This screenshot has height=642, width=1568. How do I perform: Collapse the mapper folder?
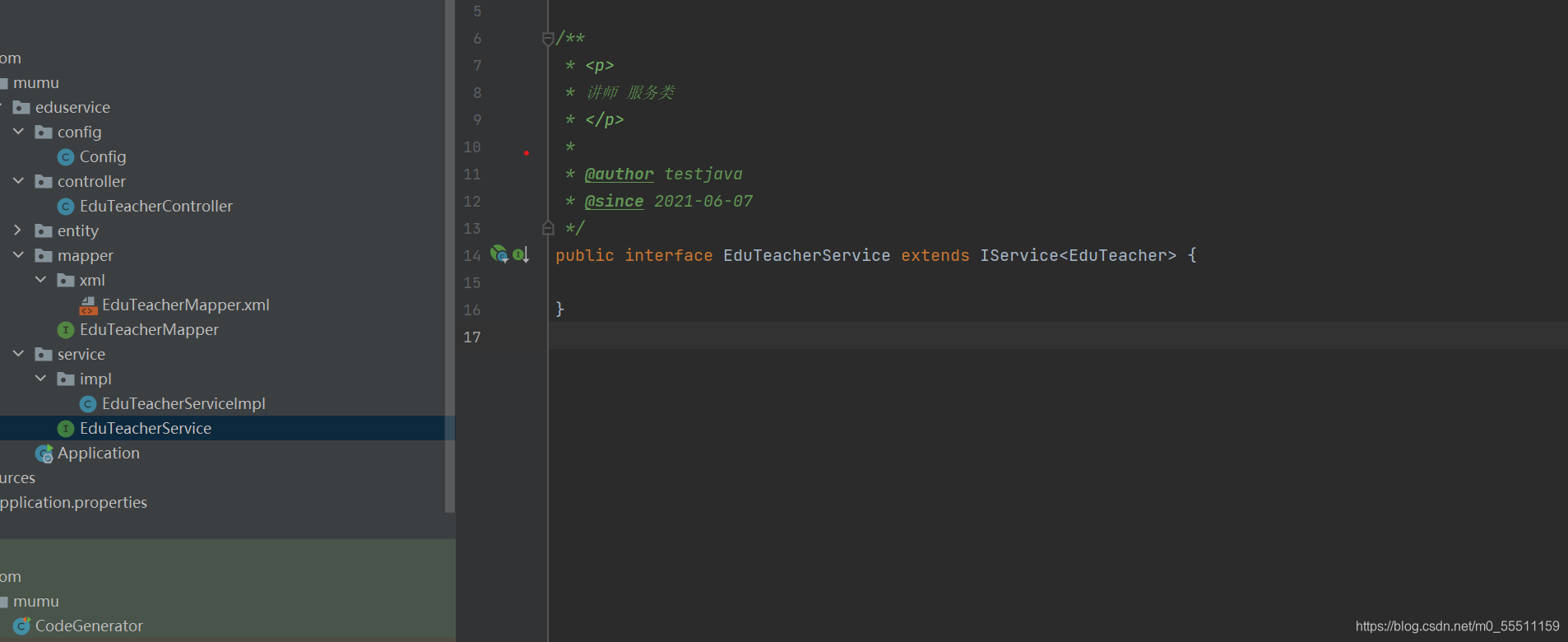point(18,255)
